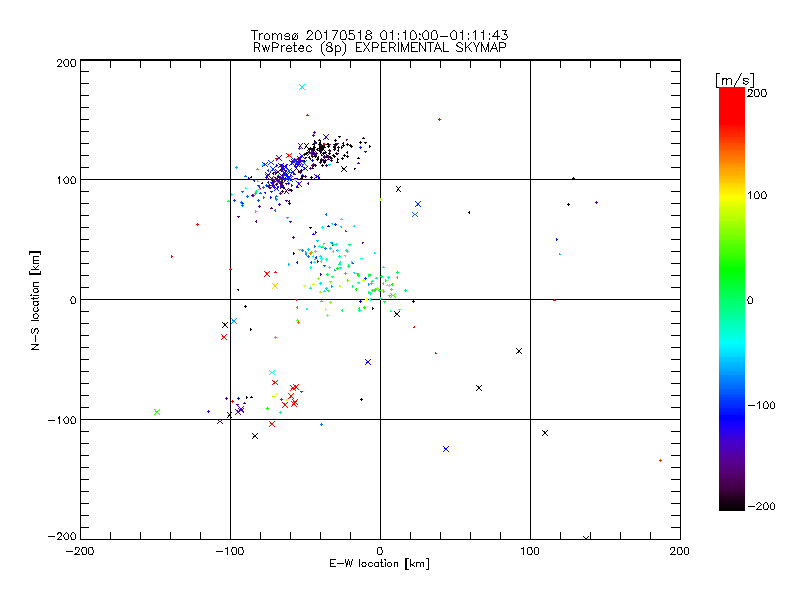Click the y-axis tick label "200" at top left

pyautogui.click(x=66, y=63)
